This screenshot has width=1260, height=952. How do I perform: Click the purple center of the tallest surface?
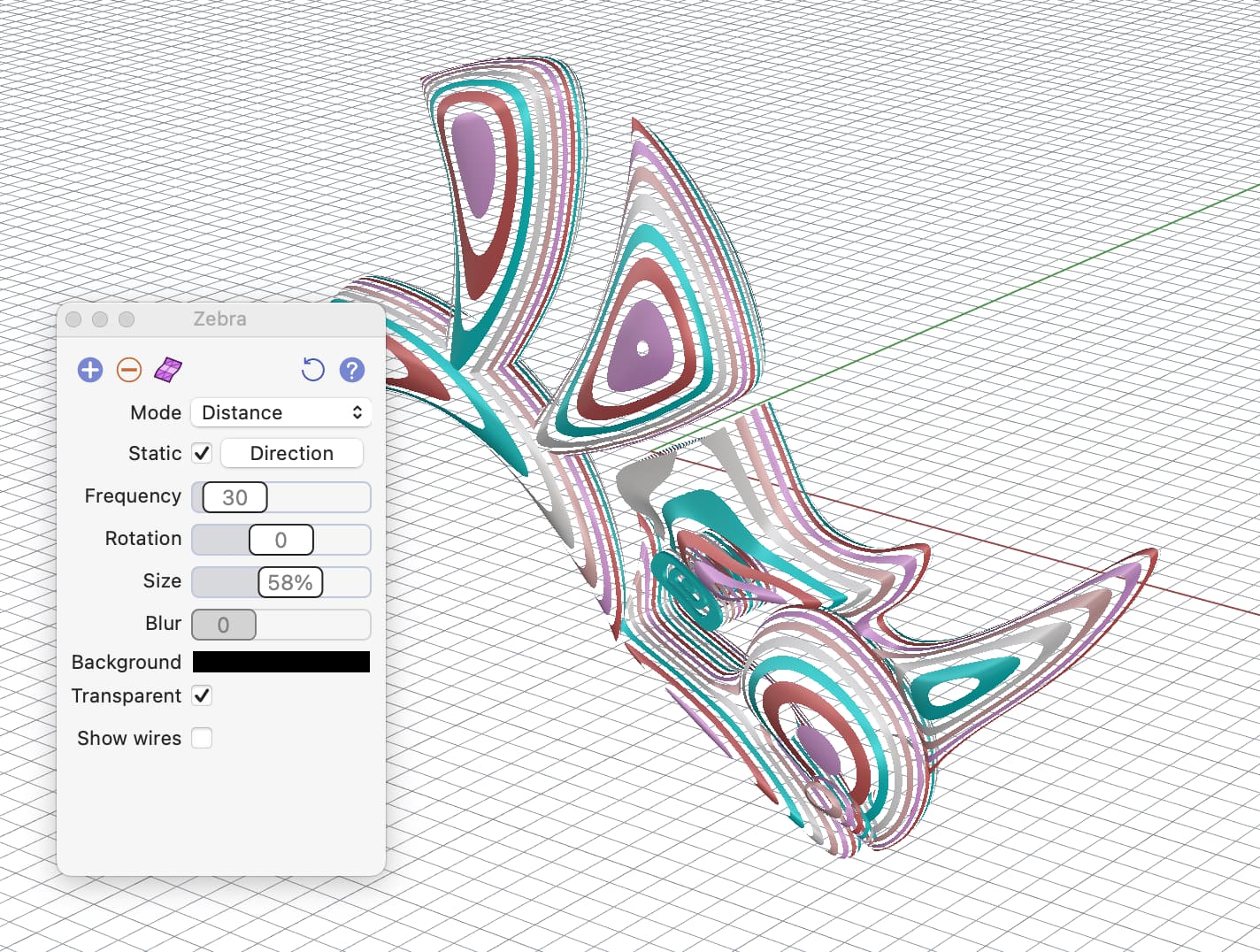(x=475, y=164)
